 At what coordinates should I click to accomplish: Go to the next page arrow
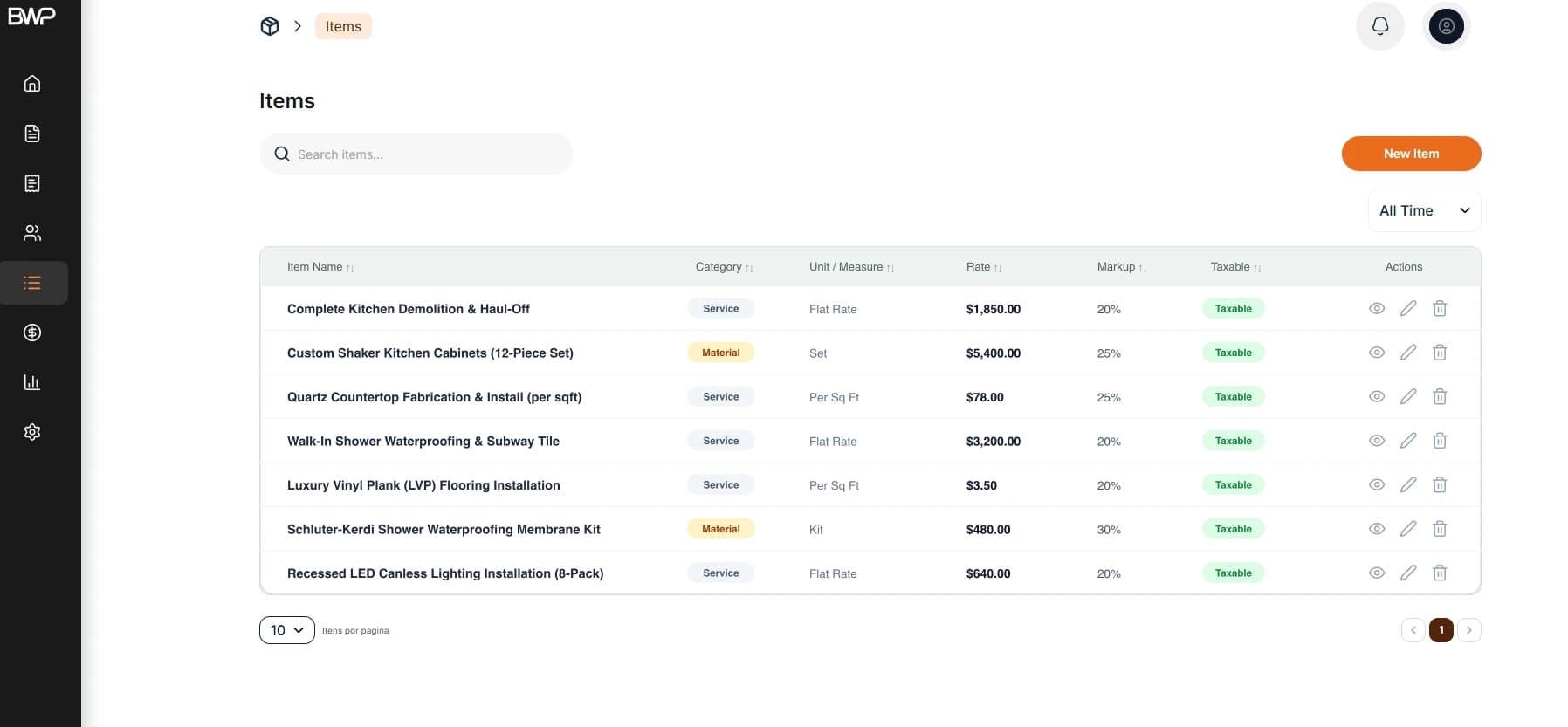click(1469, 630)
